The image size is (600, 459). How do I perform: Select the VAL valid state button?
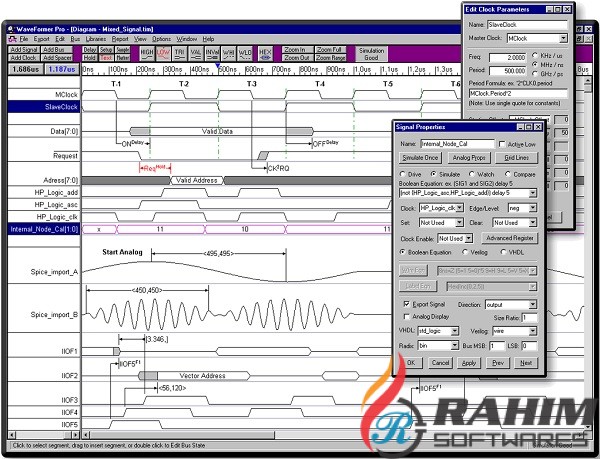coord(196,54)
